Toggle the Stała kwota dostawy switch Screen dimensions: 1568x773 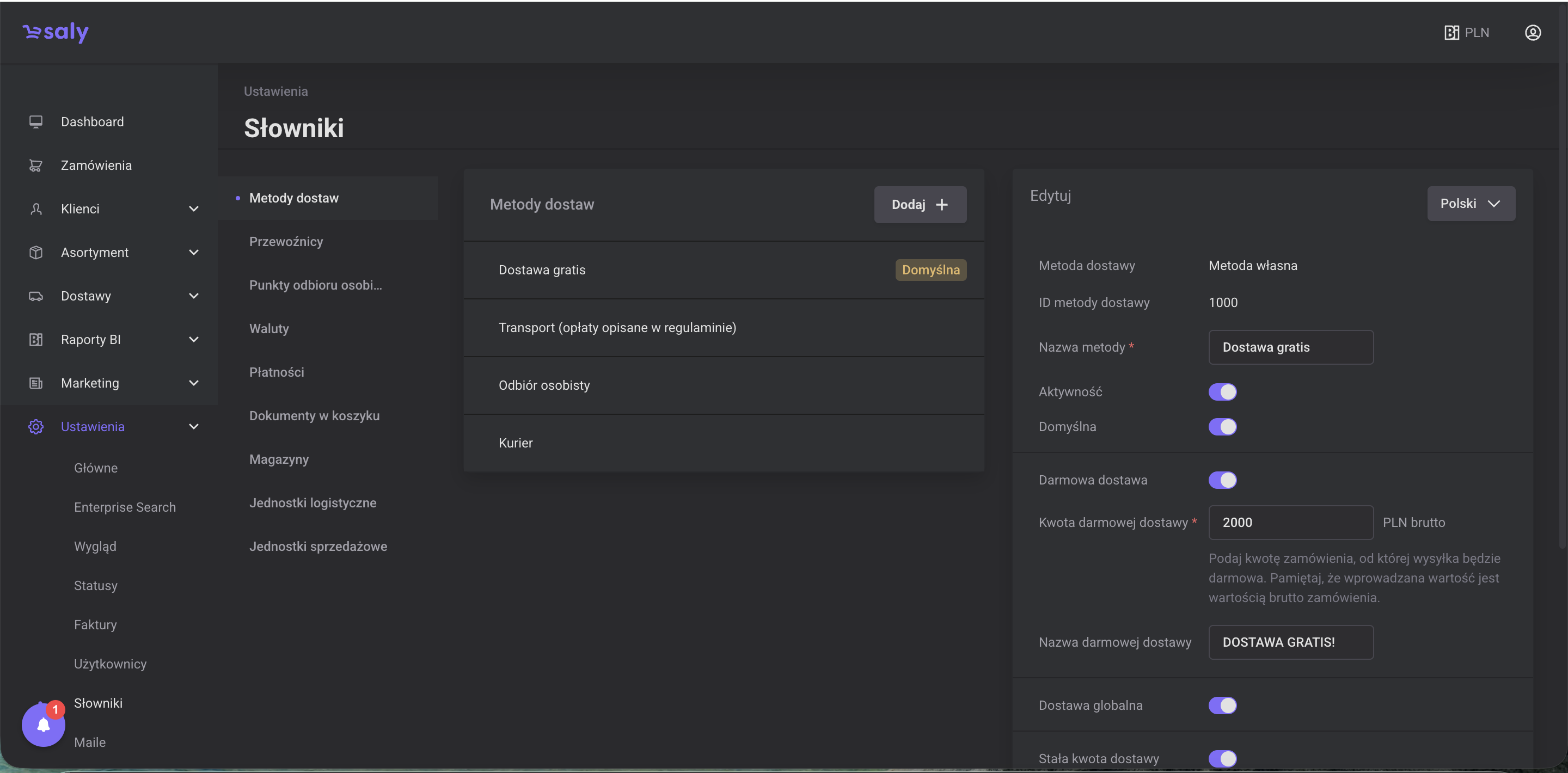(x=1222, y=758)
